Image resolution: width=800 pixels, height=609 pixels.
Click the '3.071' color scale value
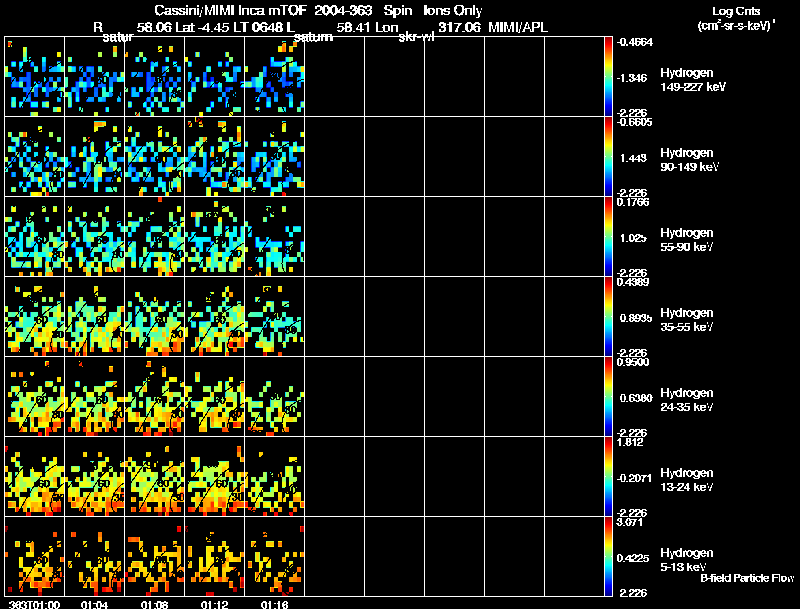[x=630, y=522]
